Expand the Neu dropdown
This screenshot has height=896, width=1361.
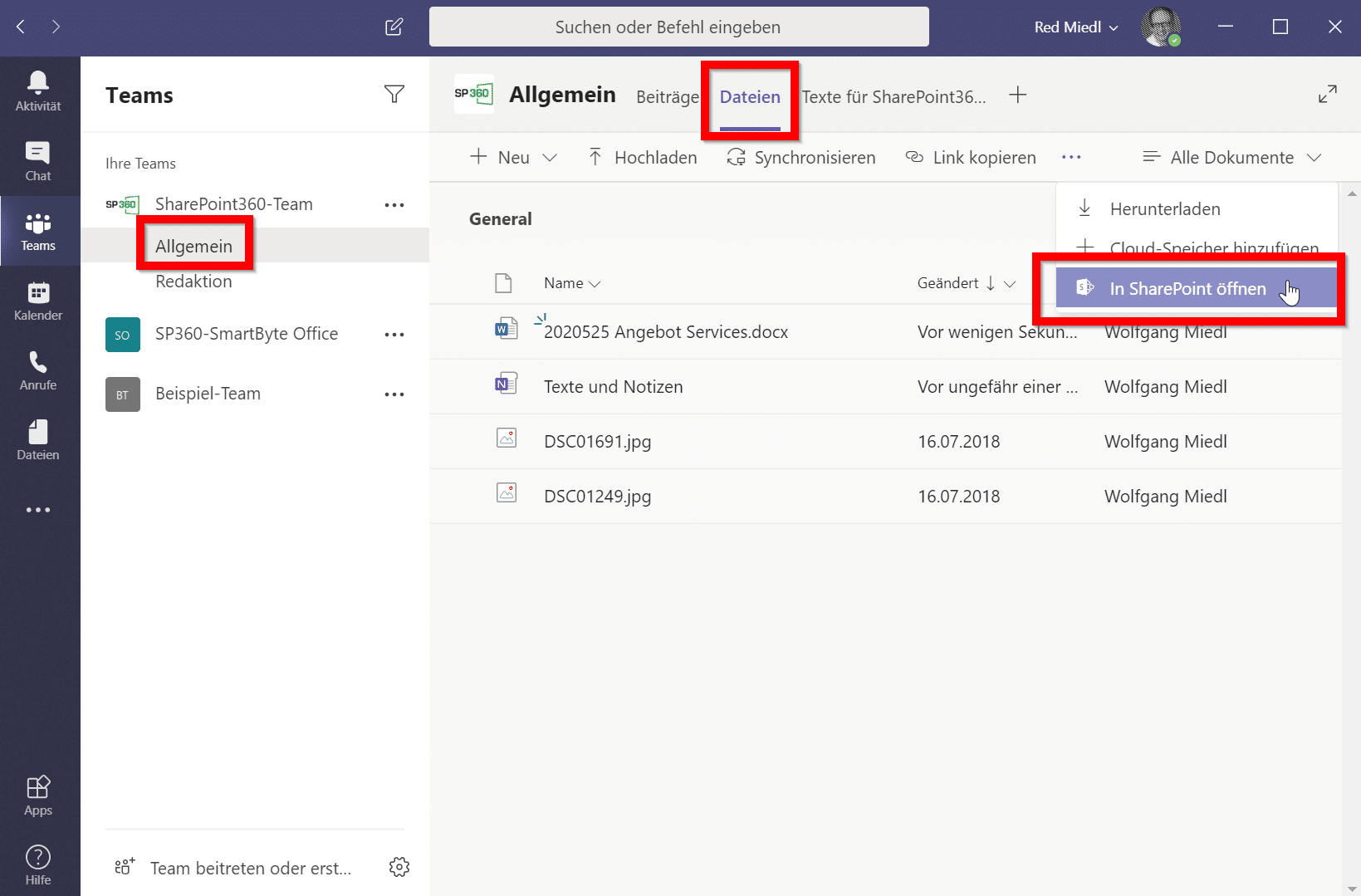point(550,158)
